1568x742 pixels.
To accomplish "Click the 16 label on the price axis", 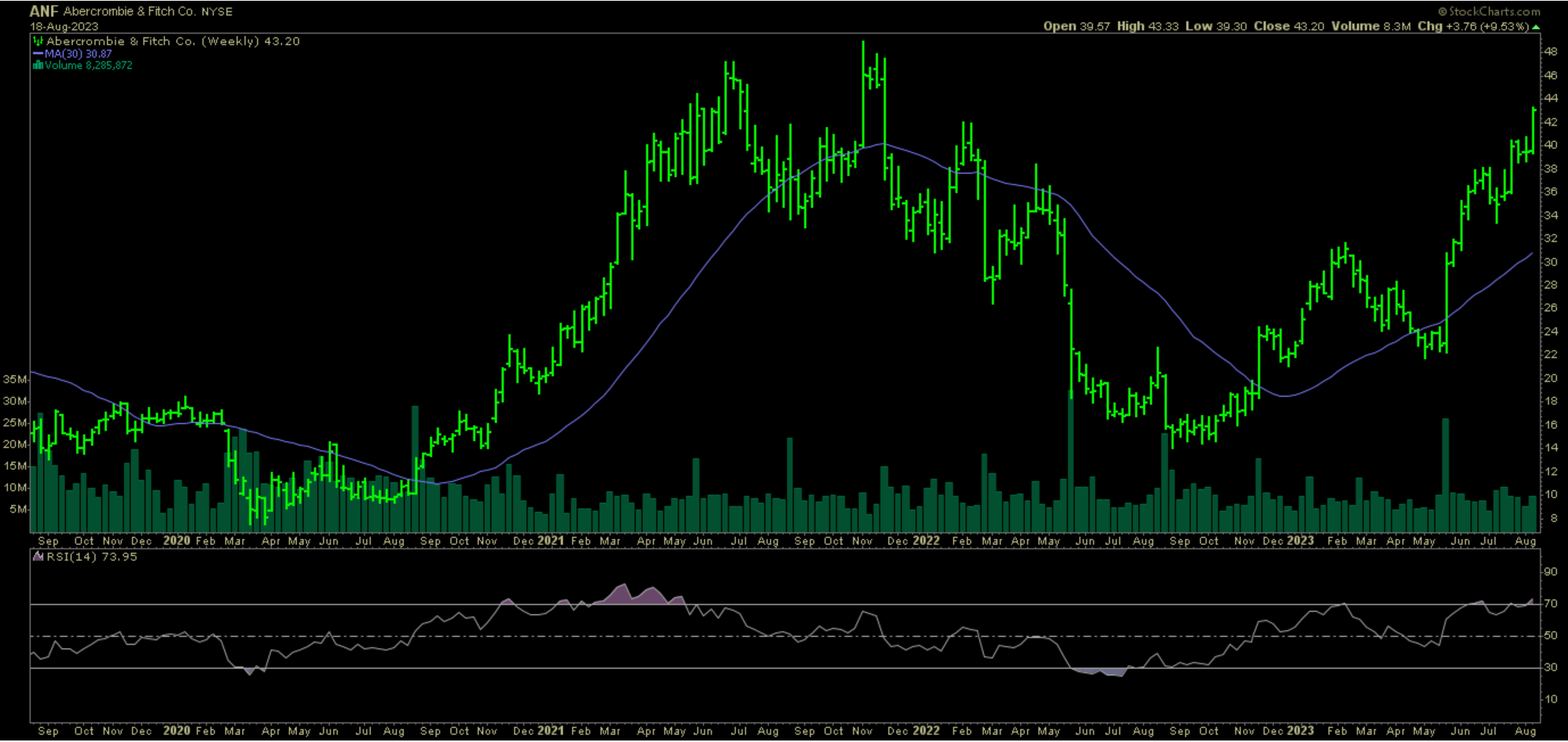I will [1551, 425].
